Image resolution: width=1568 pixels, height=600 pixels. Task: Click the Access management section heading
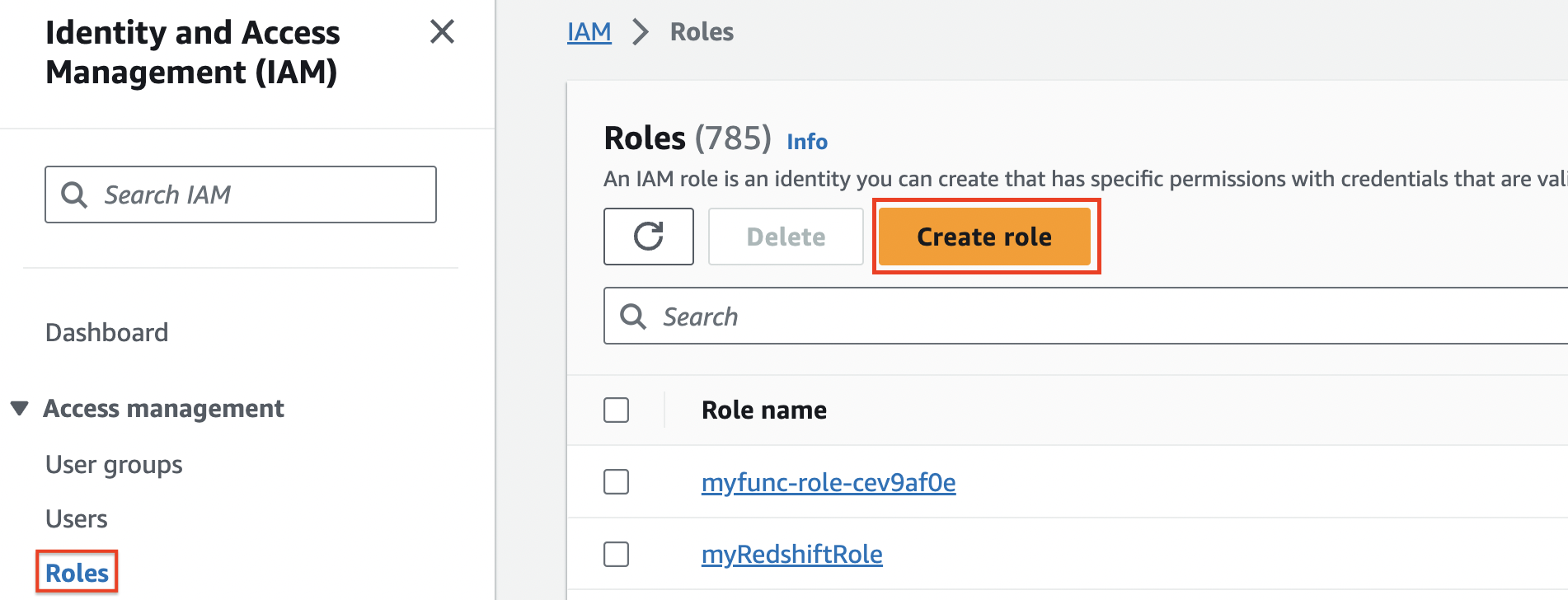163,409
